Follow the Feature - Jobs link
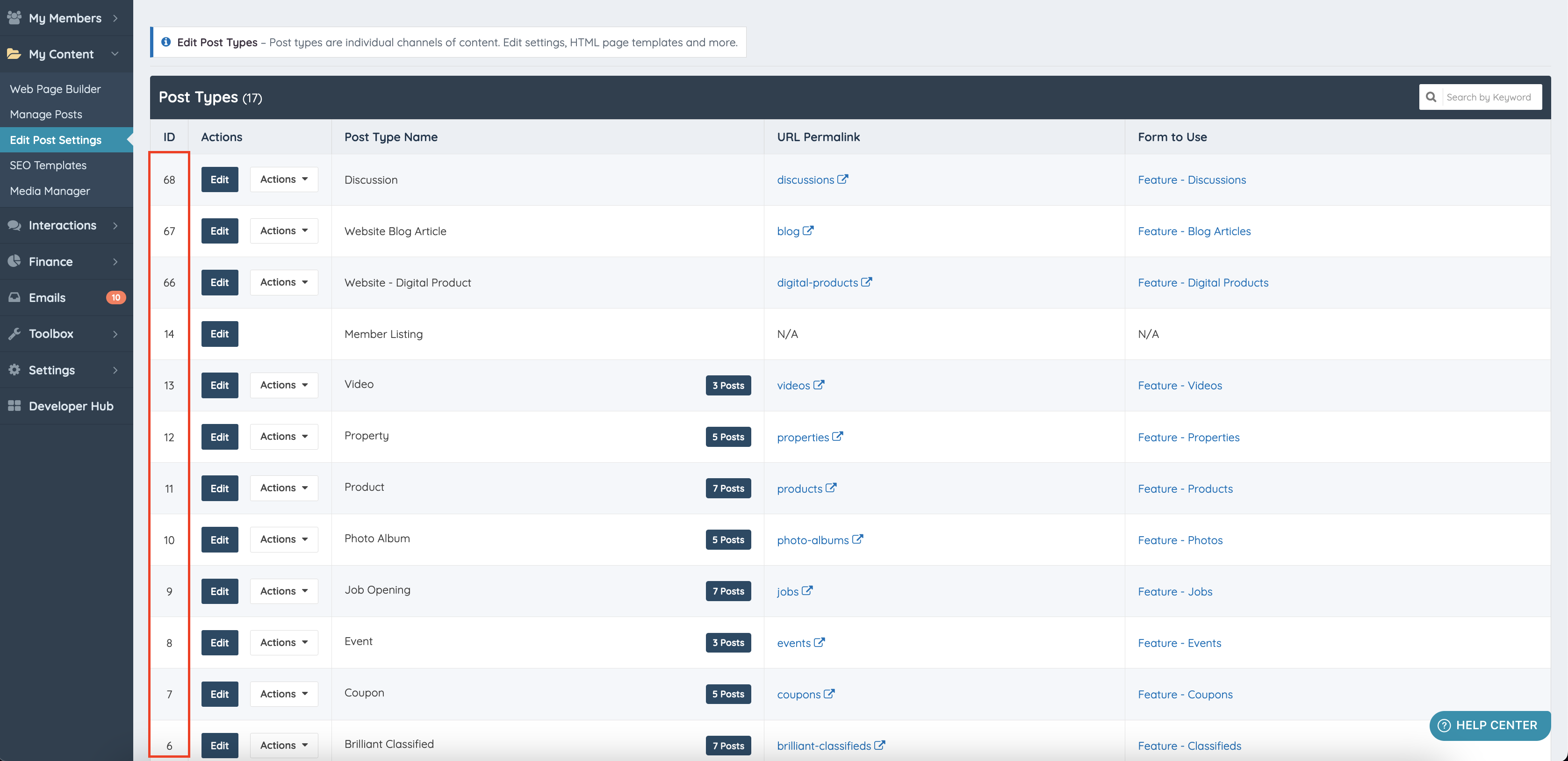Screen dimensions: 1568x761 (x=1175, y=591)
